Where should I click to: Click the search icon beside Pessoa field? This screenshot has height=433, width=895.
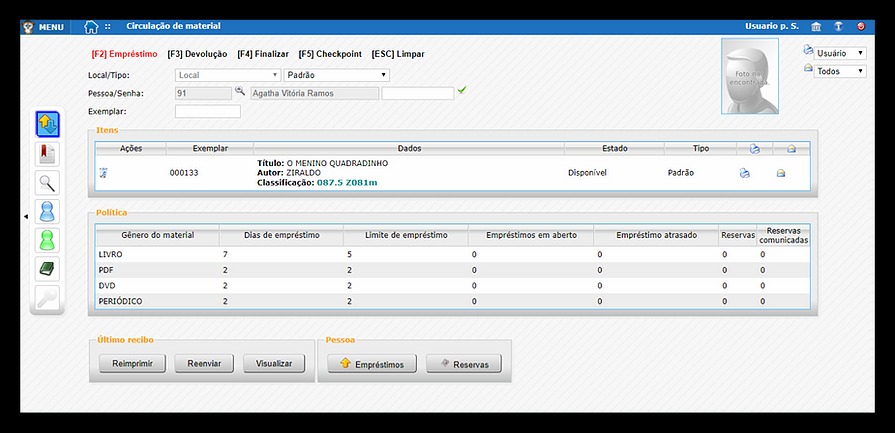point(240,92)
